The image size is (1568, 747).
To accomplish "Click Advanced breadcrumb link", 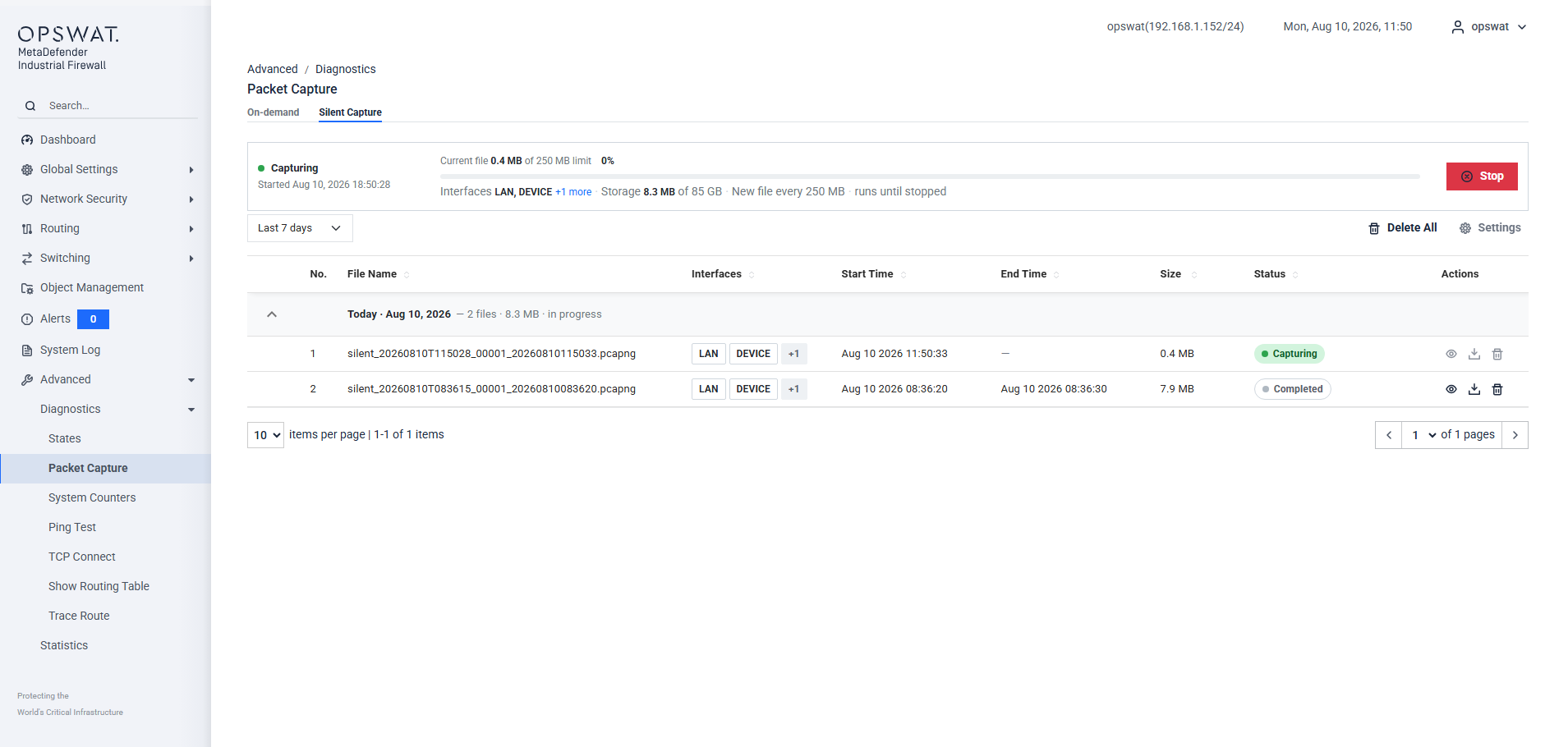I will pos(273,69).
